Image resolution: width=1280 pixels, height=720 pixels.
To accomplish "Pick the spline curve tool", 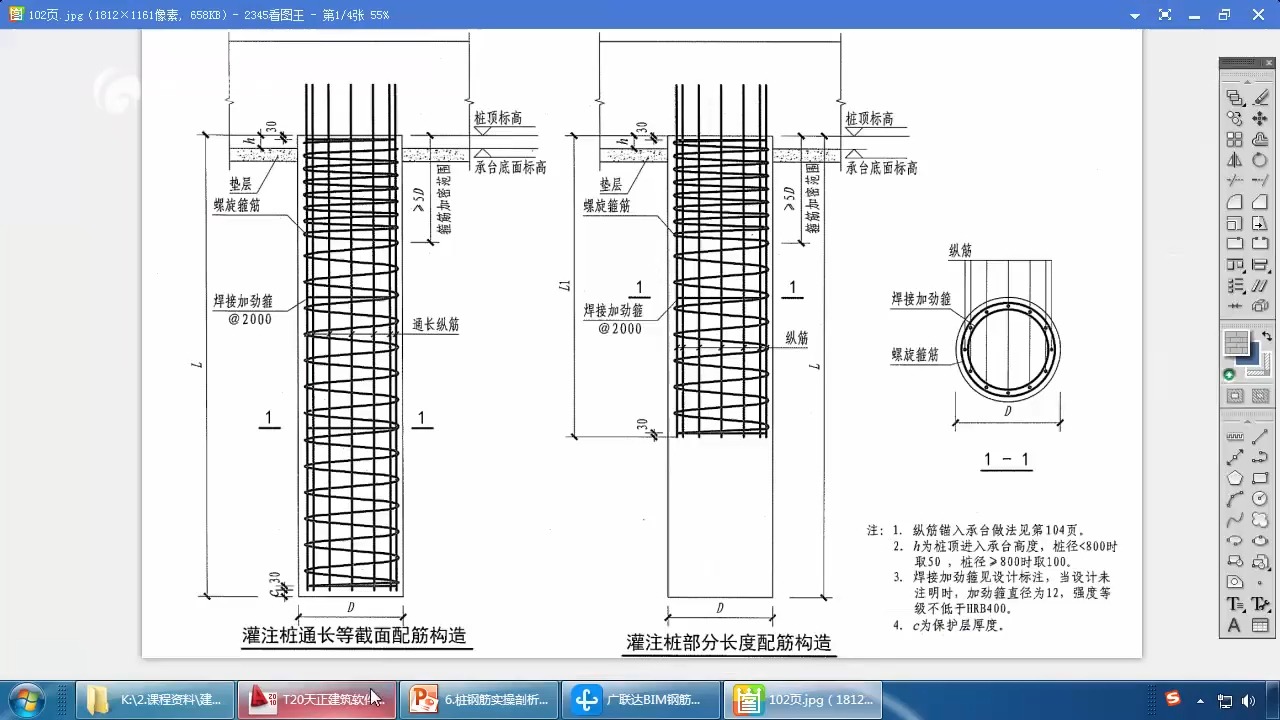I will [1233, 519].
